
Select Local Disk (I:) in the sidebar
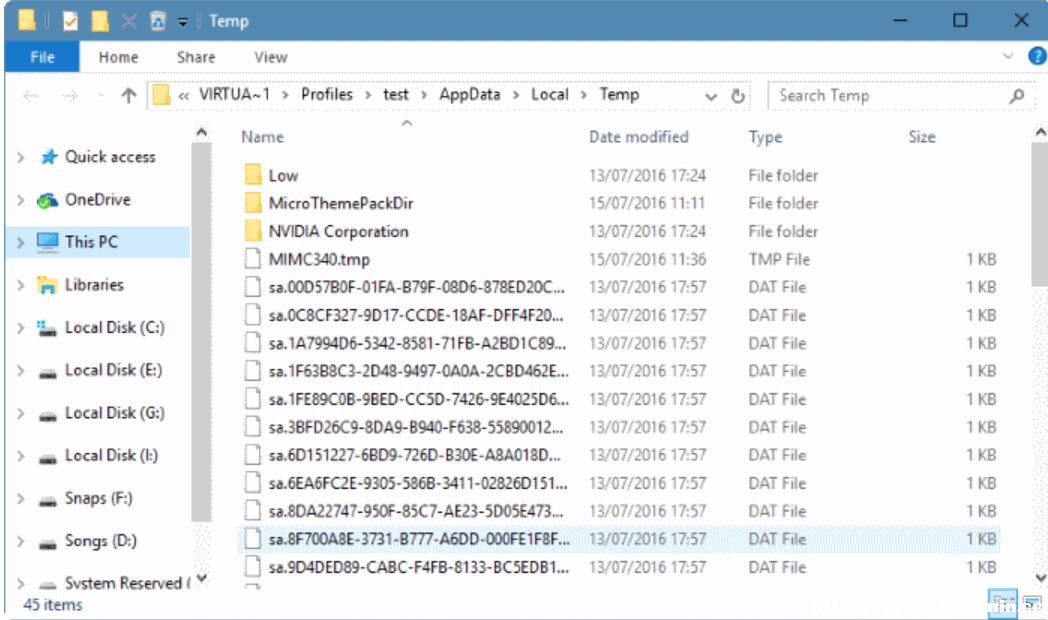111,456
